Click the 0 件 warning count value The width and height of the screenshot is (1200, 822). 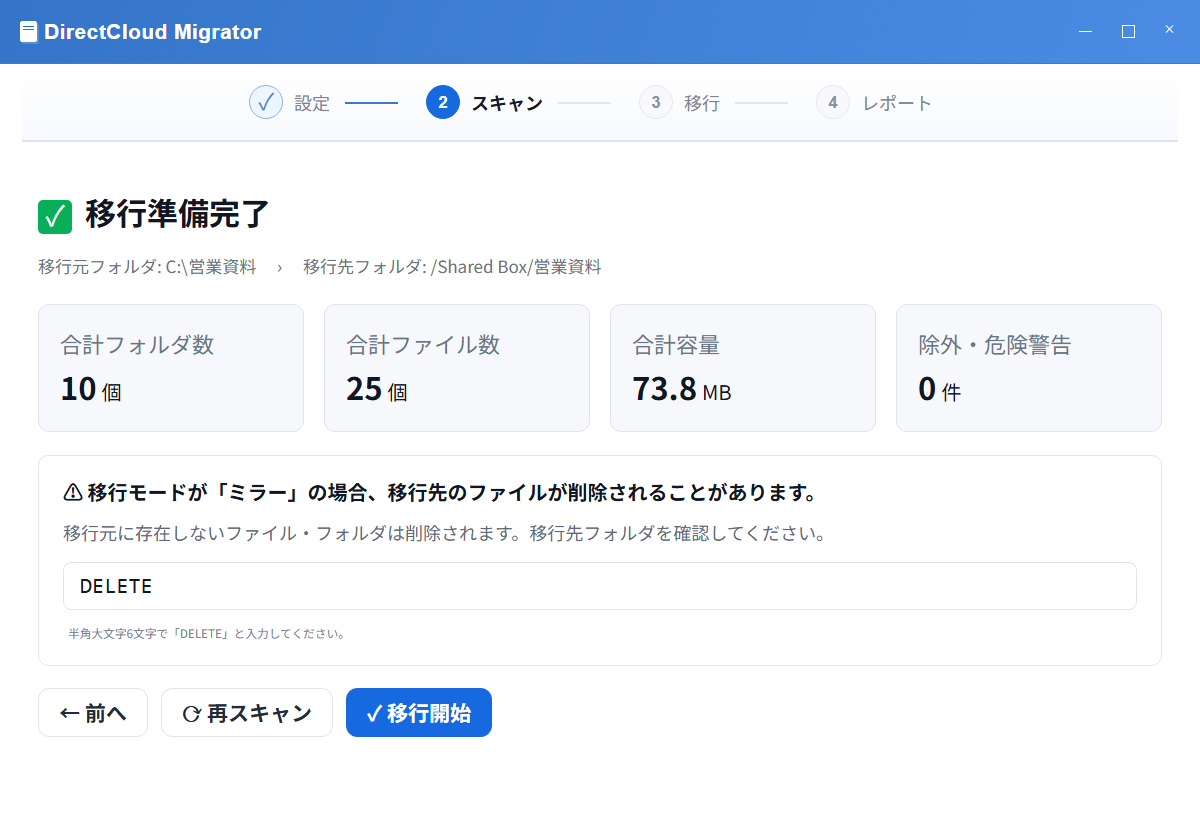pyautogui.click(x=939, y=389)
